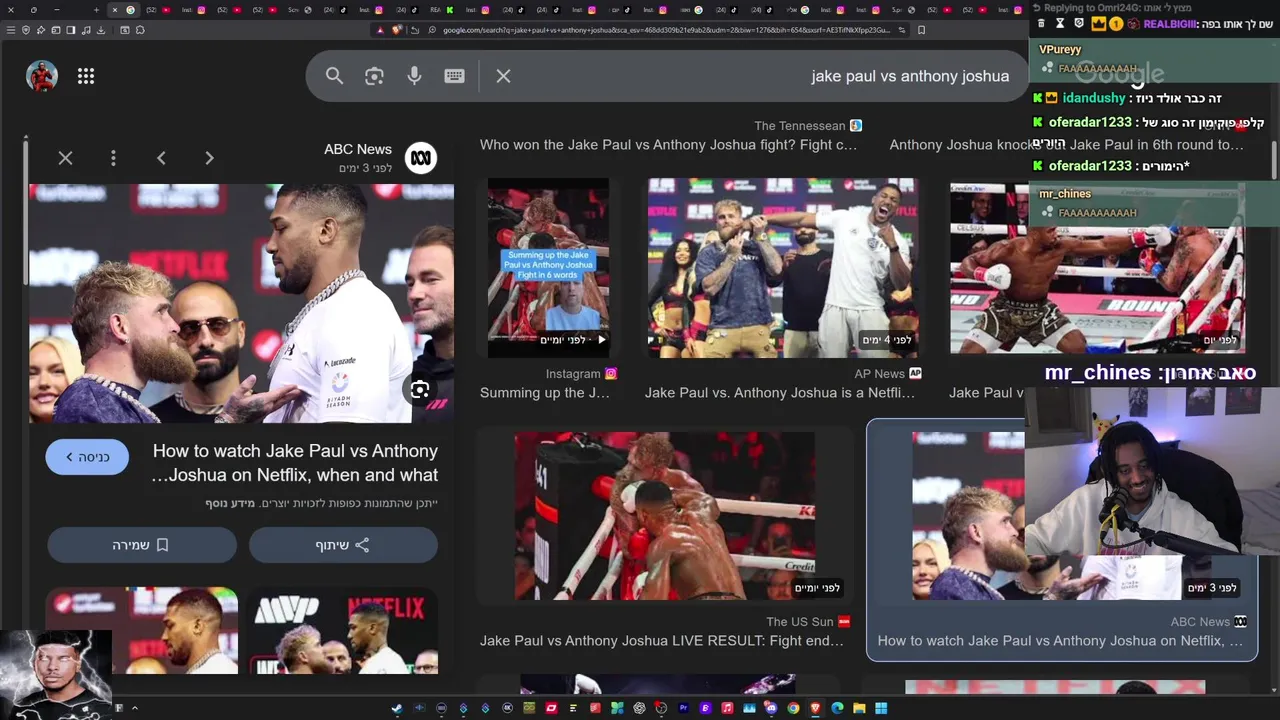
Task: Click the ABC News logo in preview header
Action: (421, 158)
